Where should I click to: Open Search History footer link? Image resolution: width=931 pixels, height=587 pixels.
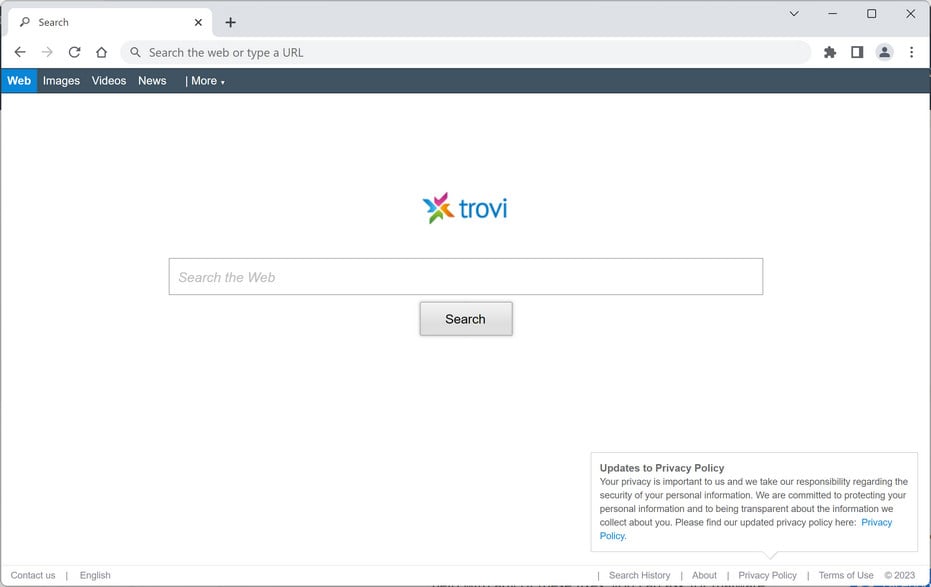pos(639,575)
